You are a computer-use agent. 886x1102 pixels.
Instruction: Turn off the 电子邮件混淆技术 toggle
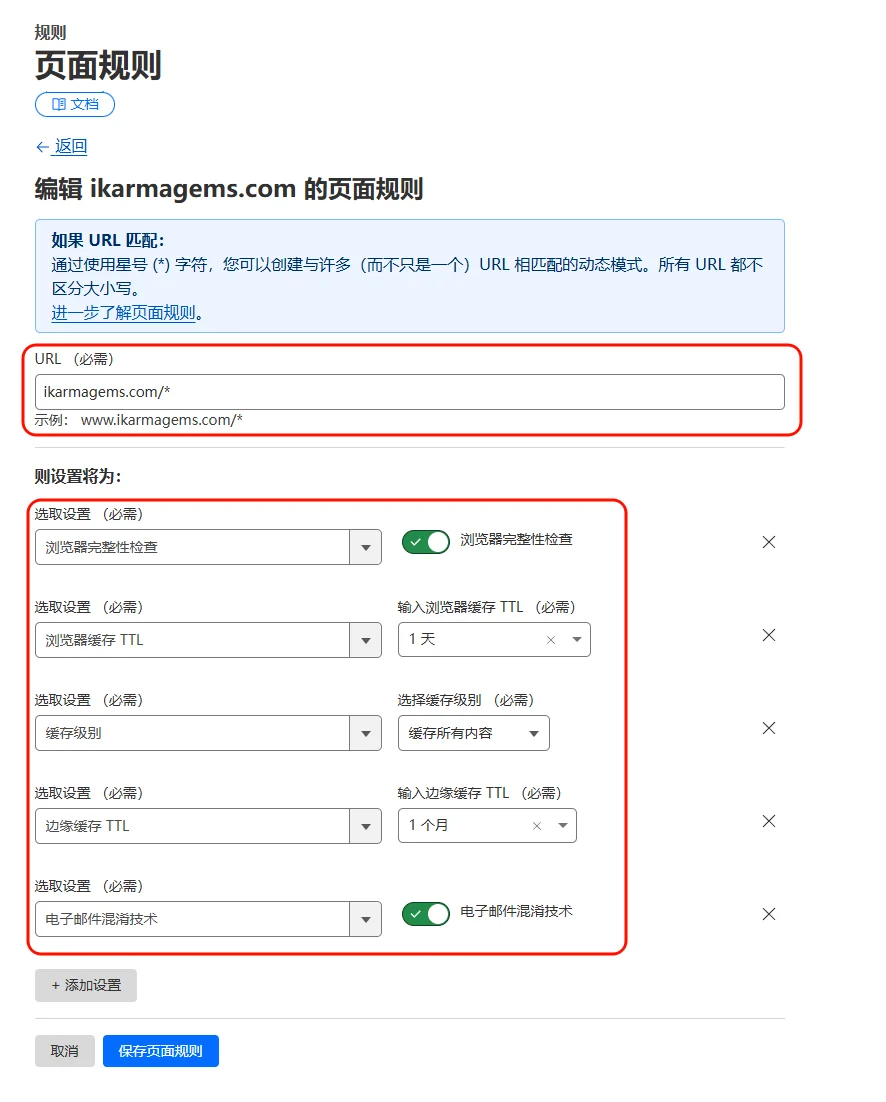[x=425, y=914]
